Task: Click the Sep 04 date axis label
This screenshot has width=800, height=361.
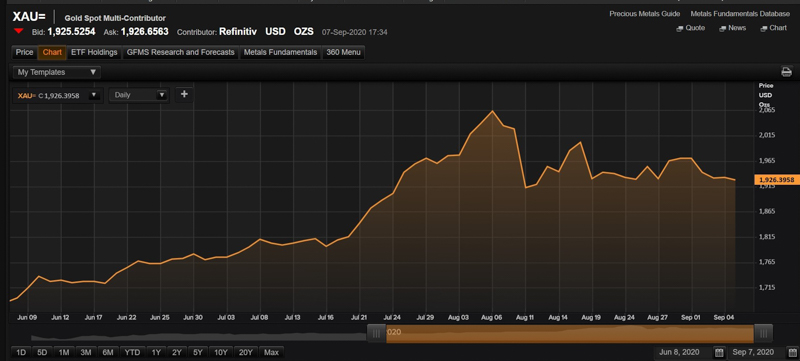Action: pyautogui.click(x=723, y=317)
